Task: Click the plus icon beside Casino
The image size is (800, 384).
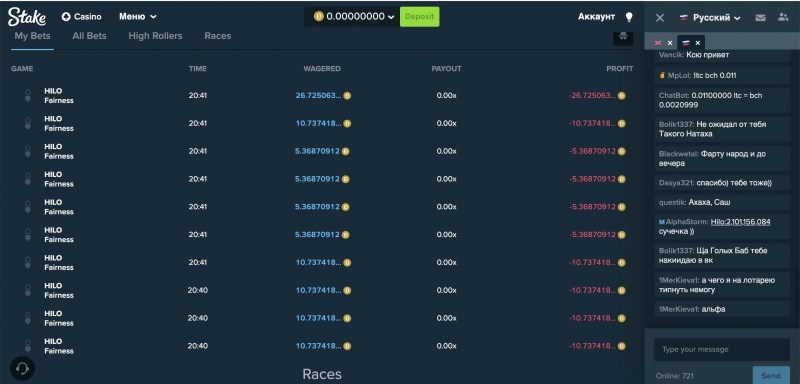Action: tap(66, 17)
